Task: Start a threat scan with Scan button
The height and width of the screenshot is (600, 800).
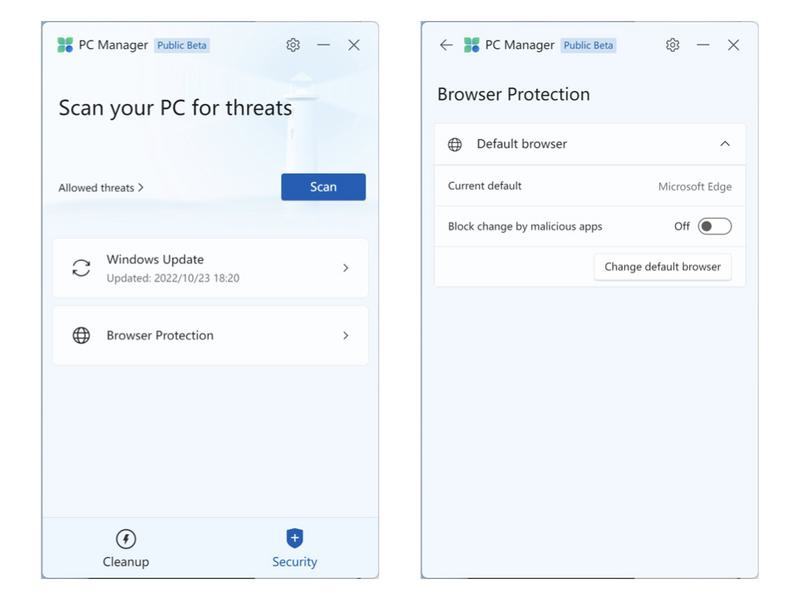Action: (323, 187)
